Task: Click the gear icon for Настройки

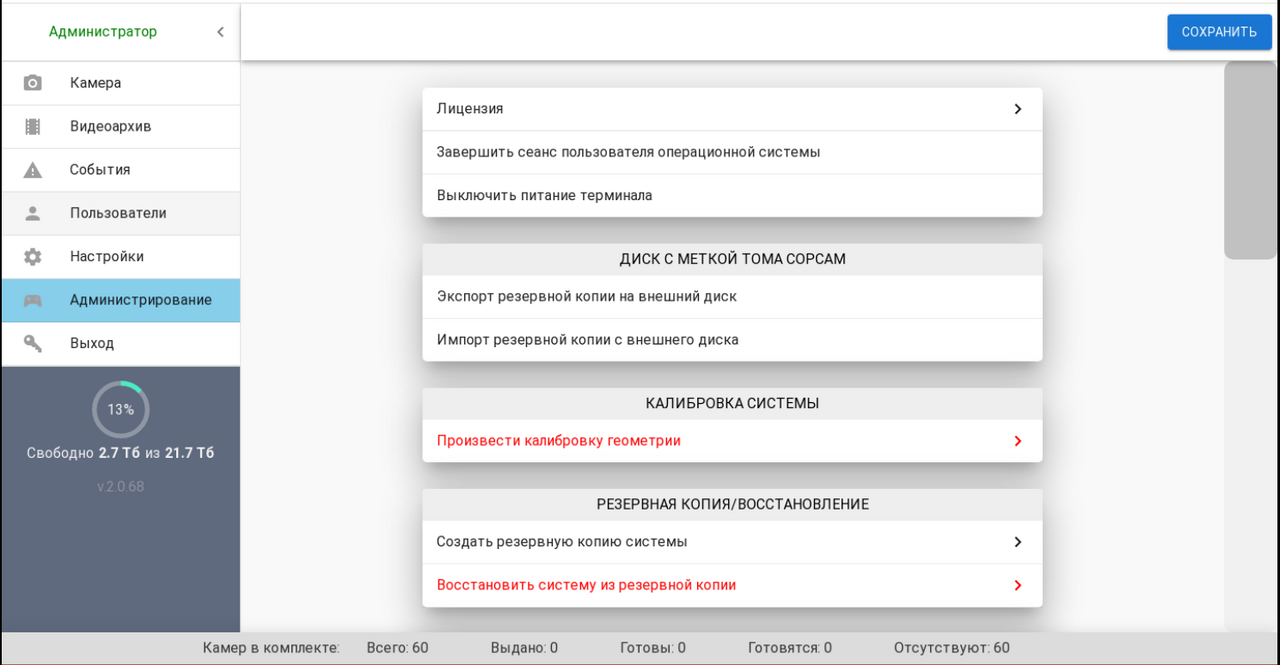Action: point(33,257)
